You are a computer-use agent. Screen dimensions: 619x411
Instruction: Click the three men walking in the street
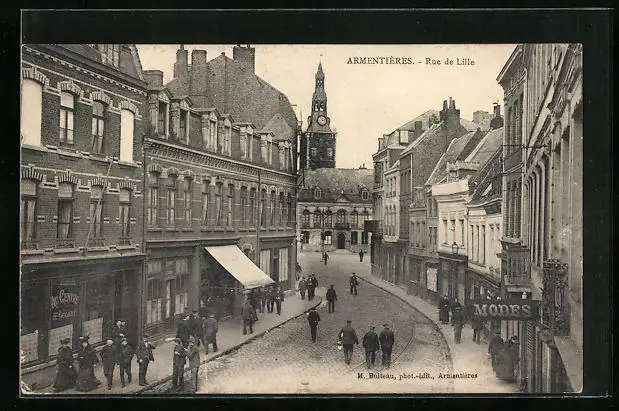(x=366, y=343)
